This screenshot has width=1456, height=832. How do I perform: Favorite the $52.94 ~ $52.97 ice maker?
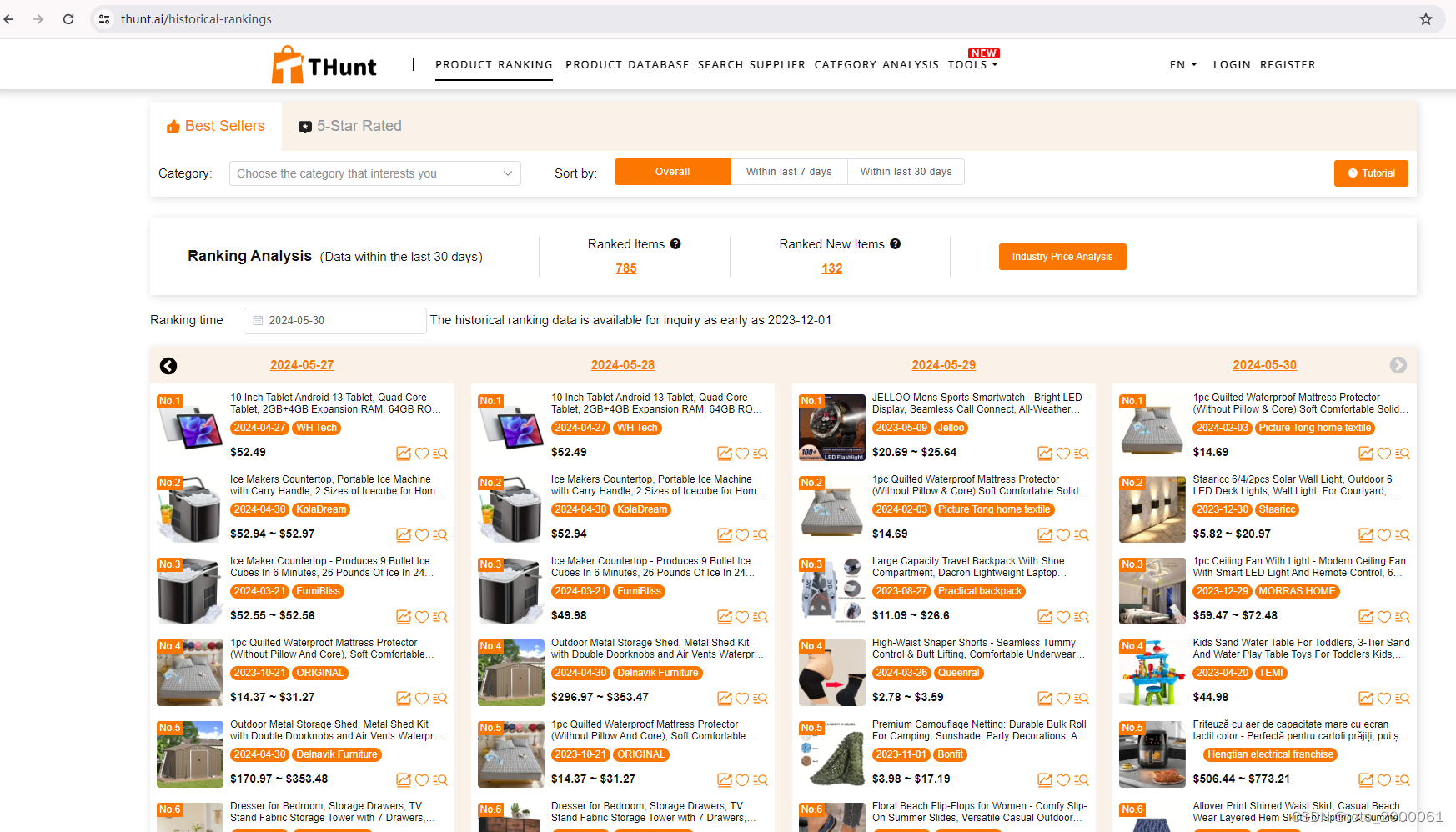[x=422, y=535]
